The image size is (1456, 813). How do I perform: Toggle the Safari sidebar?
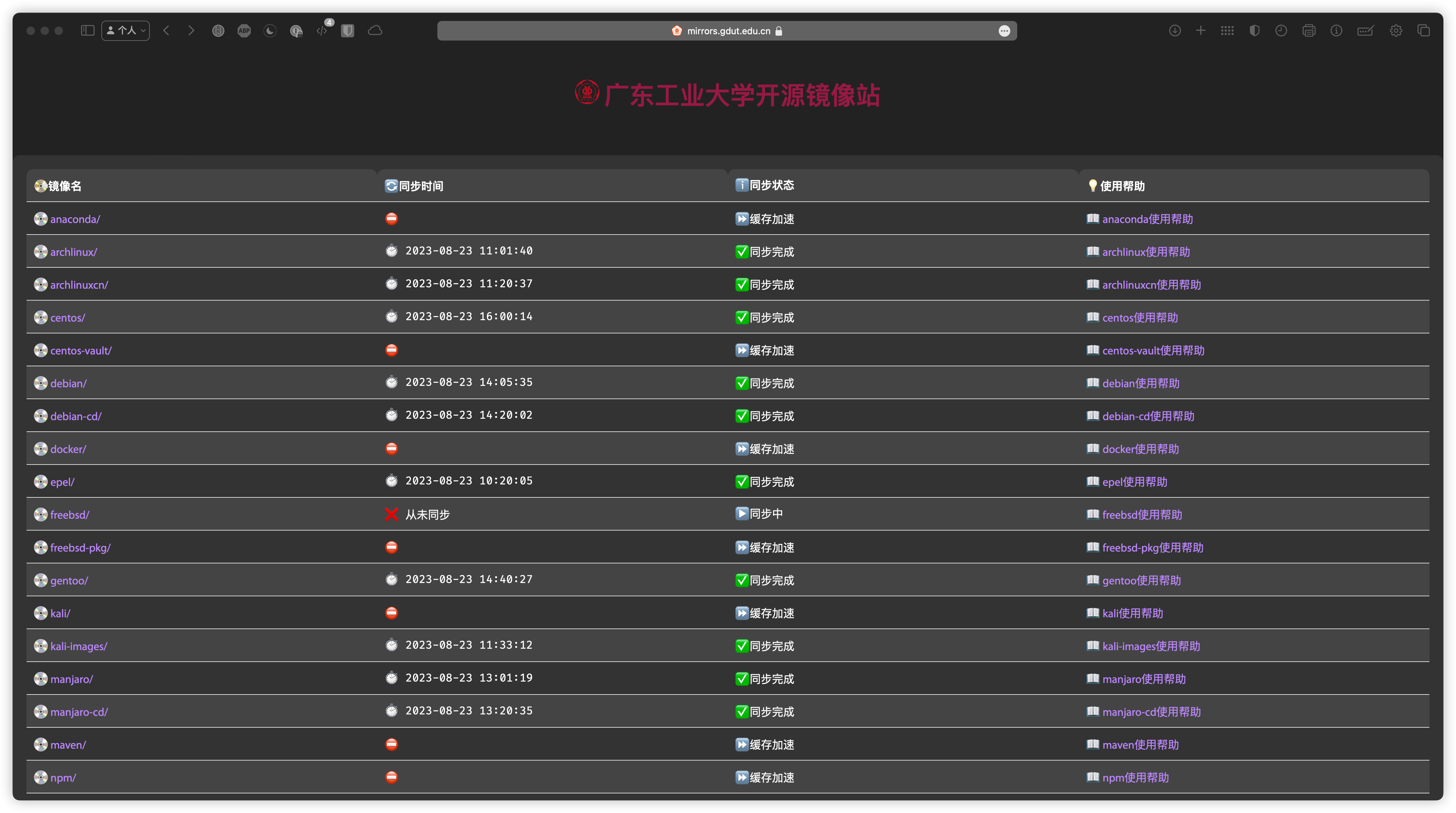(87, 30)
